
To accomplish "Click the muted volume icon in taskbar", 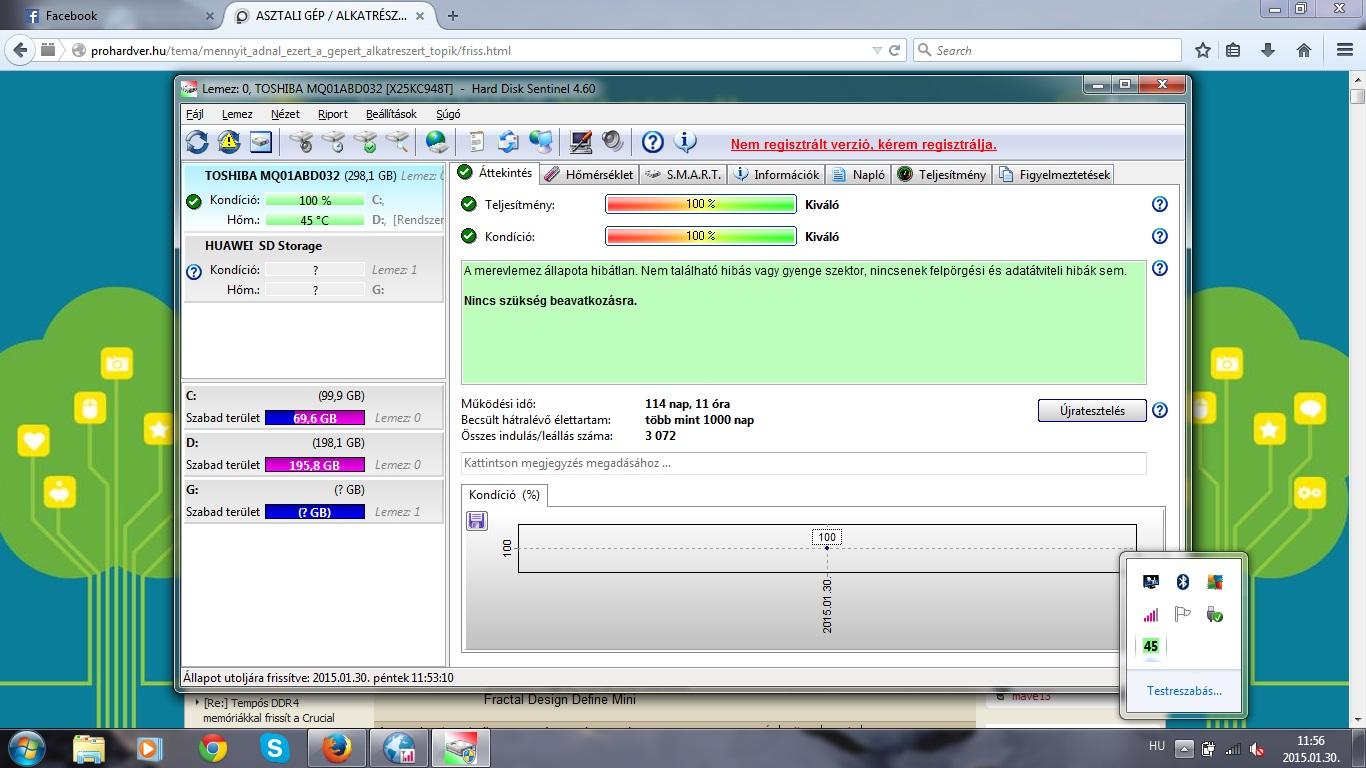I will (1257, 748).
